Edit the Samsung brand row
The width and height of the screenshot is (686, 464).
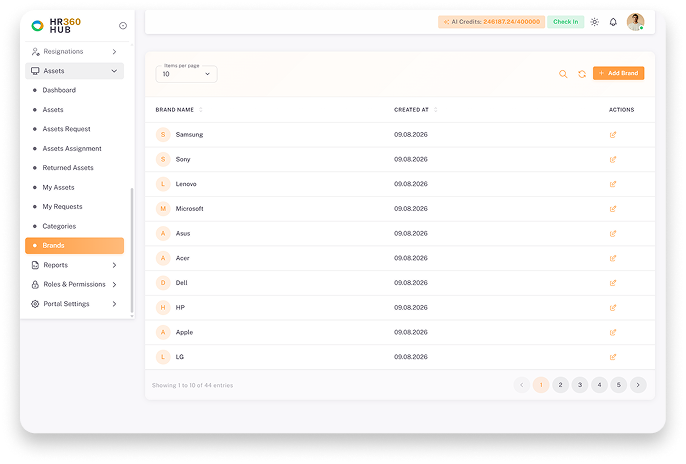[613, 135]
